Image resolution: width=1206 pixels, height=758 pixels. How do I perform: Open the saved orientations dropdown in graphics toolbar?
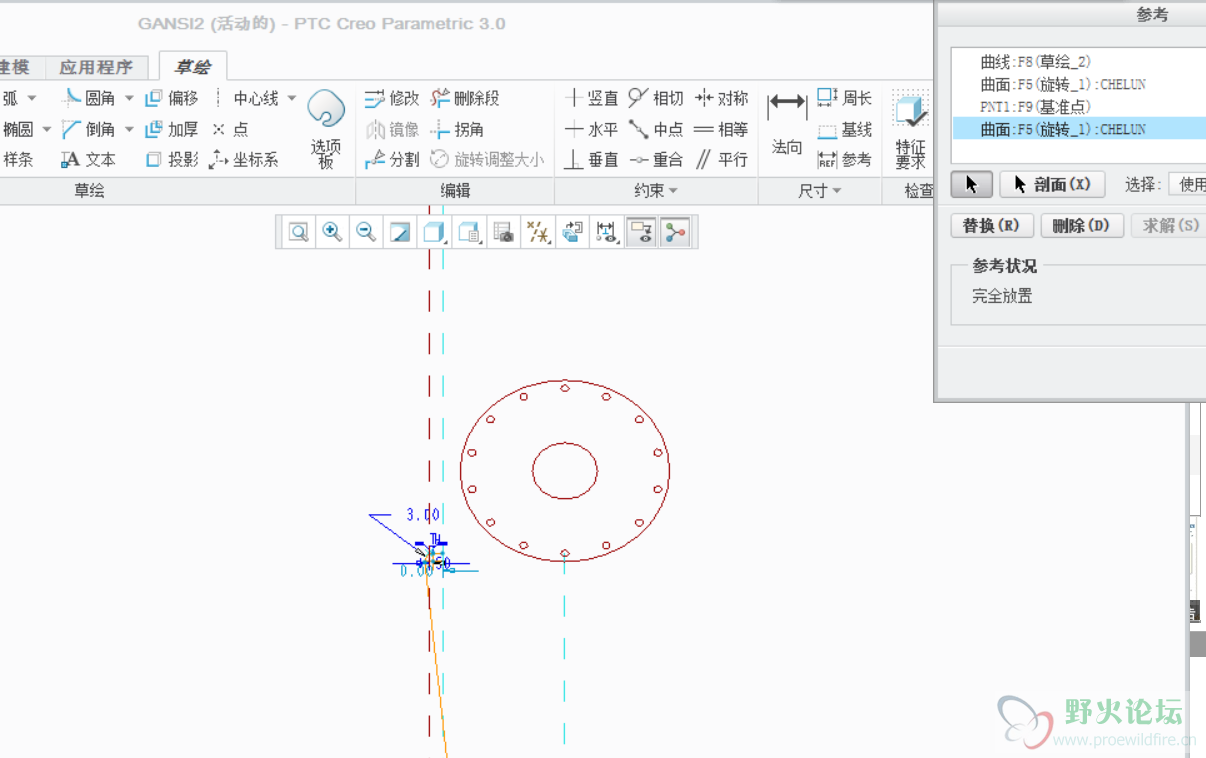click(x=469, y=232)
